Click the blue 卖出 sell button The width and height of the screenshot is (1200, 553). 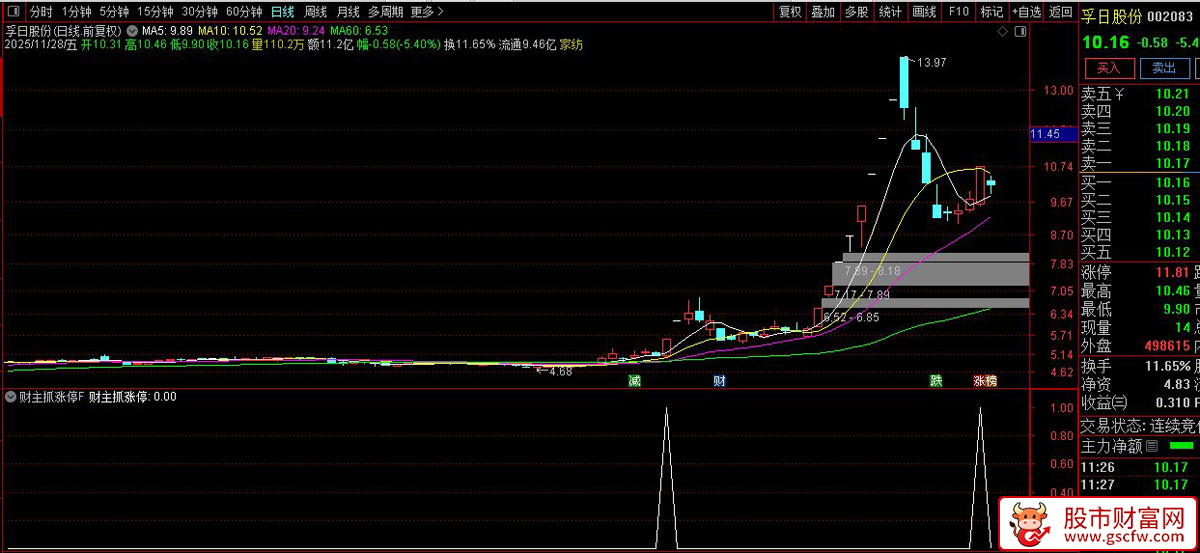click(1164, 68)
